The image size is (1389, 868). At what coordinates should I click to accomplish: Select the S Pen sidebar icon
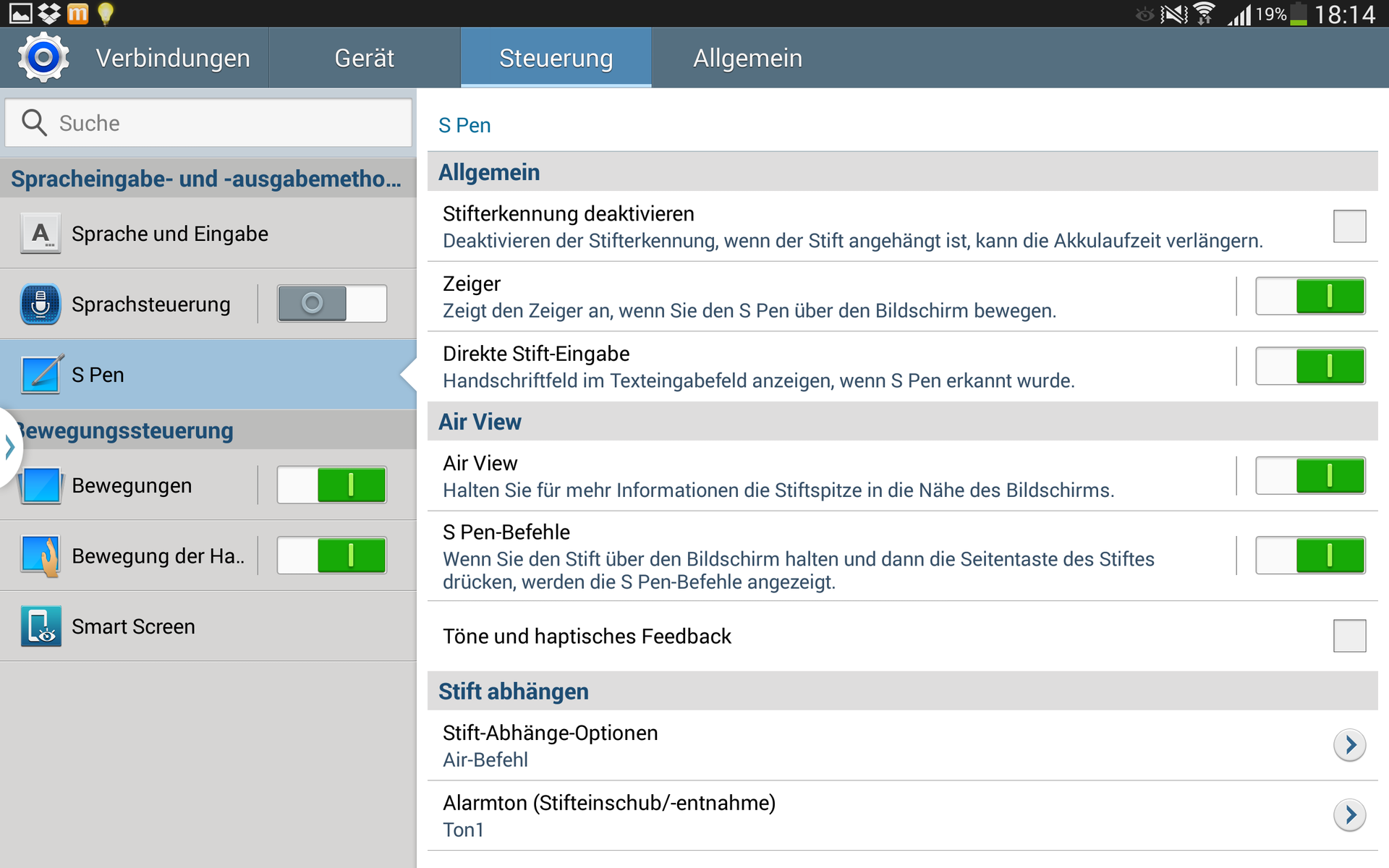(41, 375)
